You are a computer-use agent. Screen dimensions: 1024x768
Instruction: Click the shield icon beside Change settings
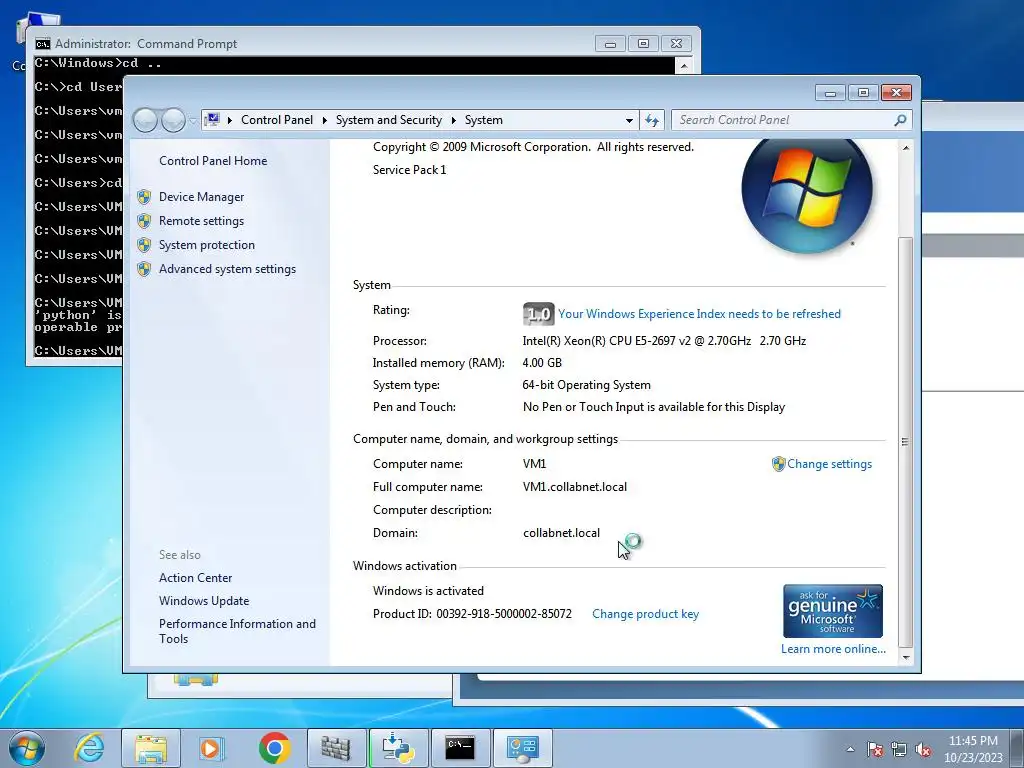(778, 464)
